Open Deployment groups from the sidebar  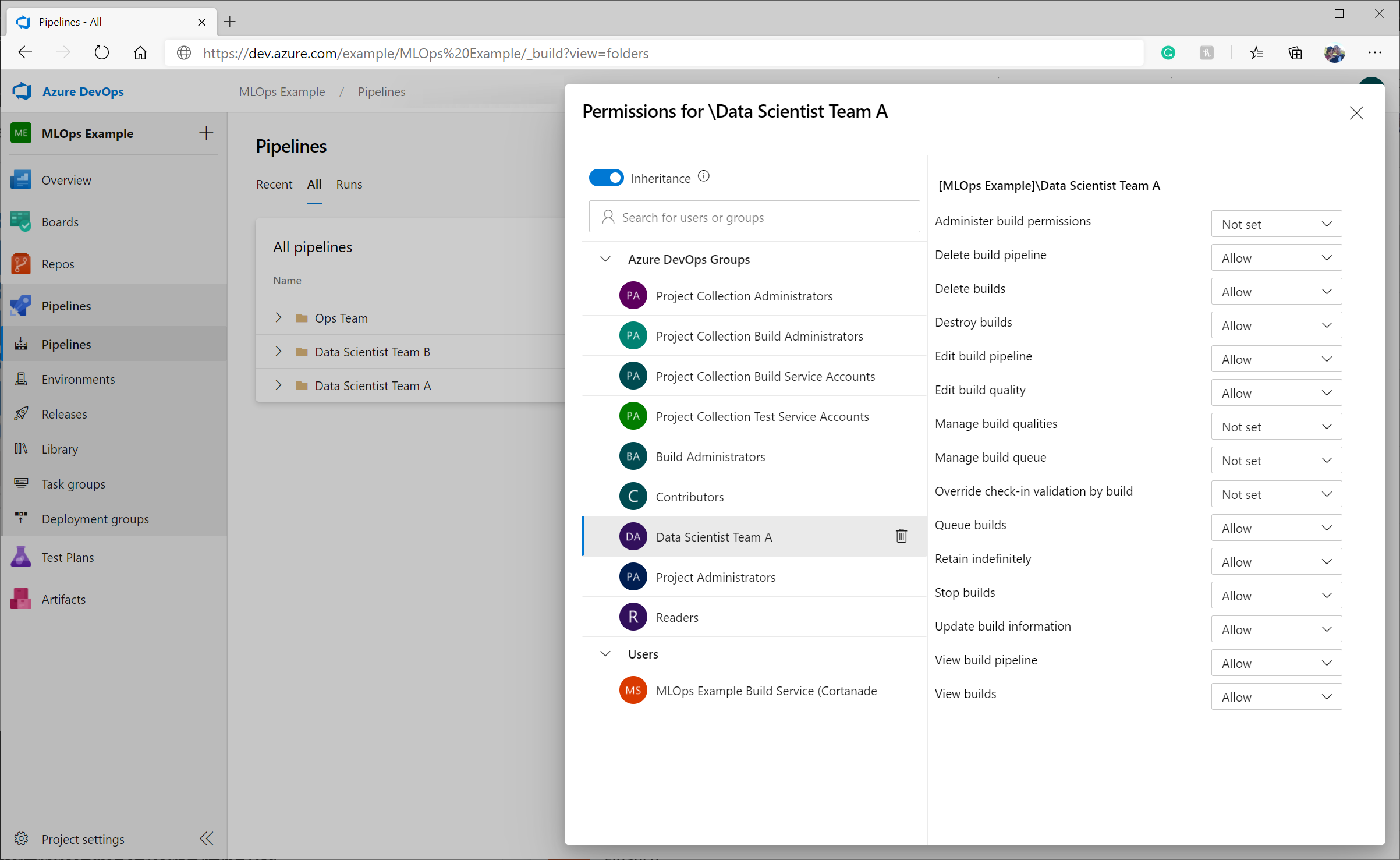[114, 519]
